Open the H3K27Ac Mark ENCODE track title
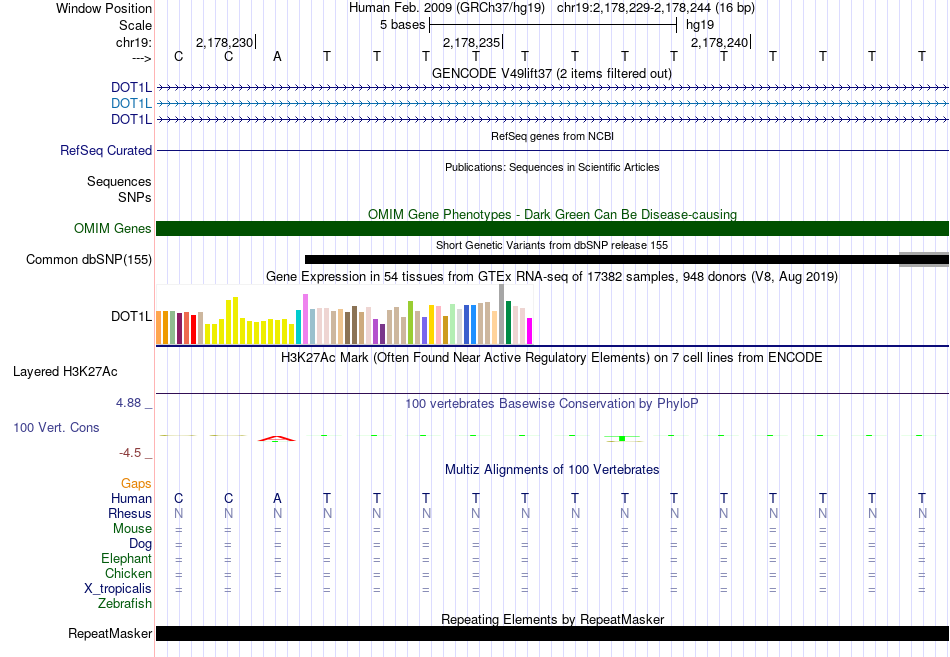The height and width of the screenshot is (657, 950). click(x=551, y=358)
